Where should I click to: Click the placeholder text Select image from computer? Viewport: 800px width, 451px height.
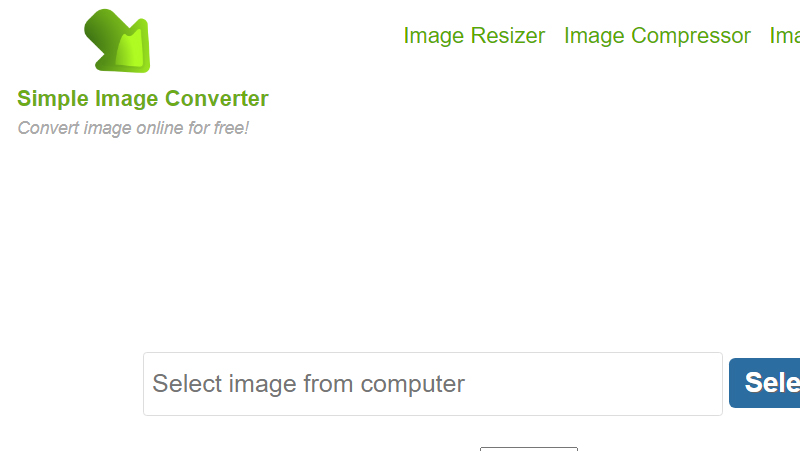coord(309,384)
